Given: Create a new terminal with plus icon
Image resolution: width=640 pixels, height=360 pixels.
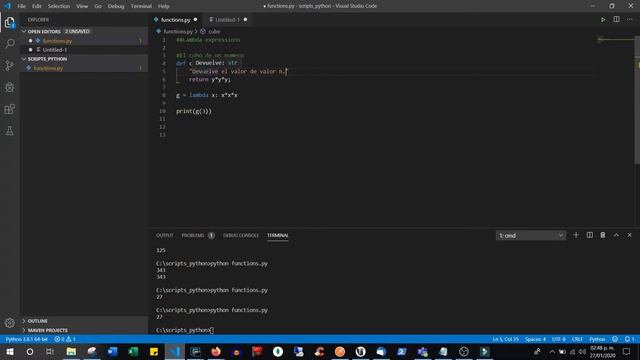Looking at the screenshot, I should coord(576,235).
